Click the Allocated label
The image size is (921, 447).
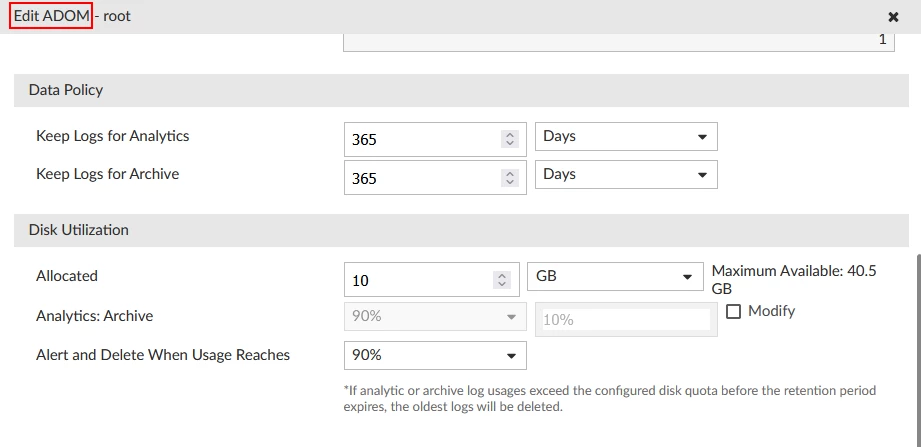click(67, 276)
